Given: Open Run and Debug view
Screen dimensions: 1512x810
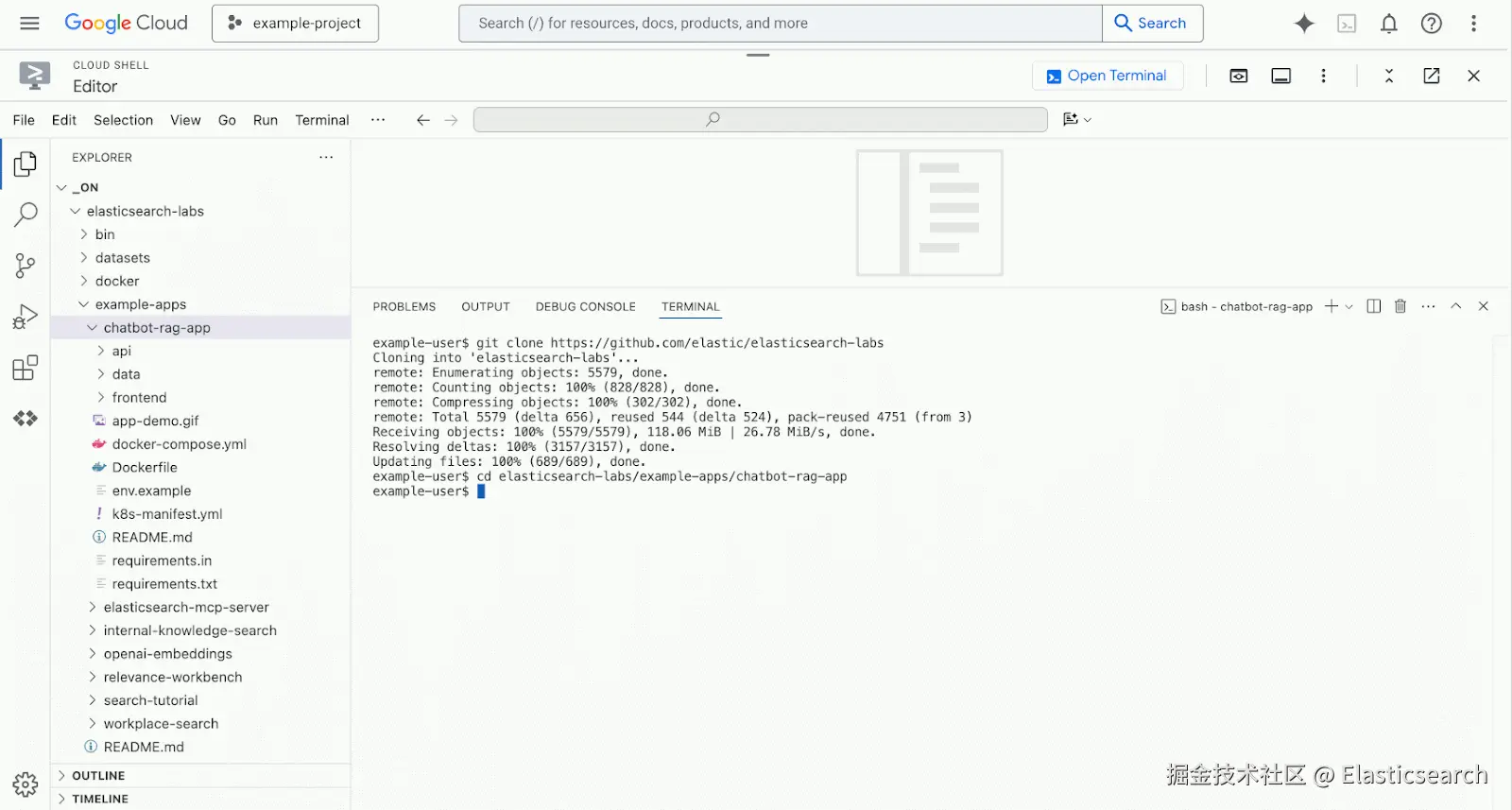Looking at the screenshot, I should [26, 317].
